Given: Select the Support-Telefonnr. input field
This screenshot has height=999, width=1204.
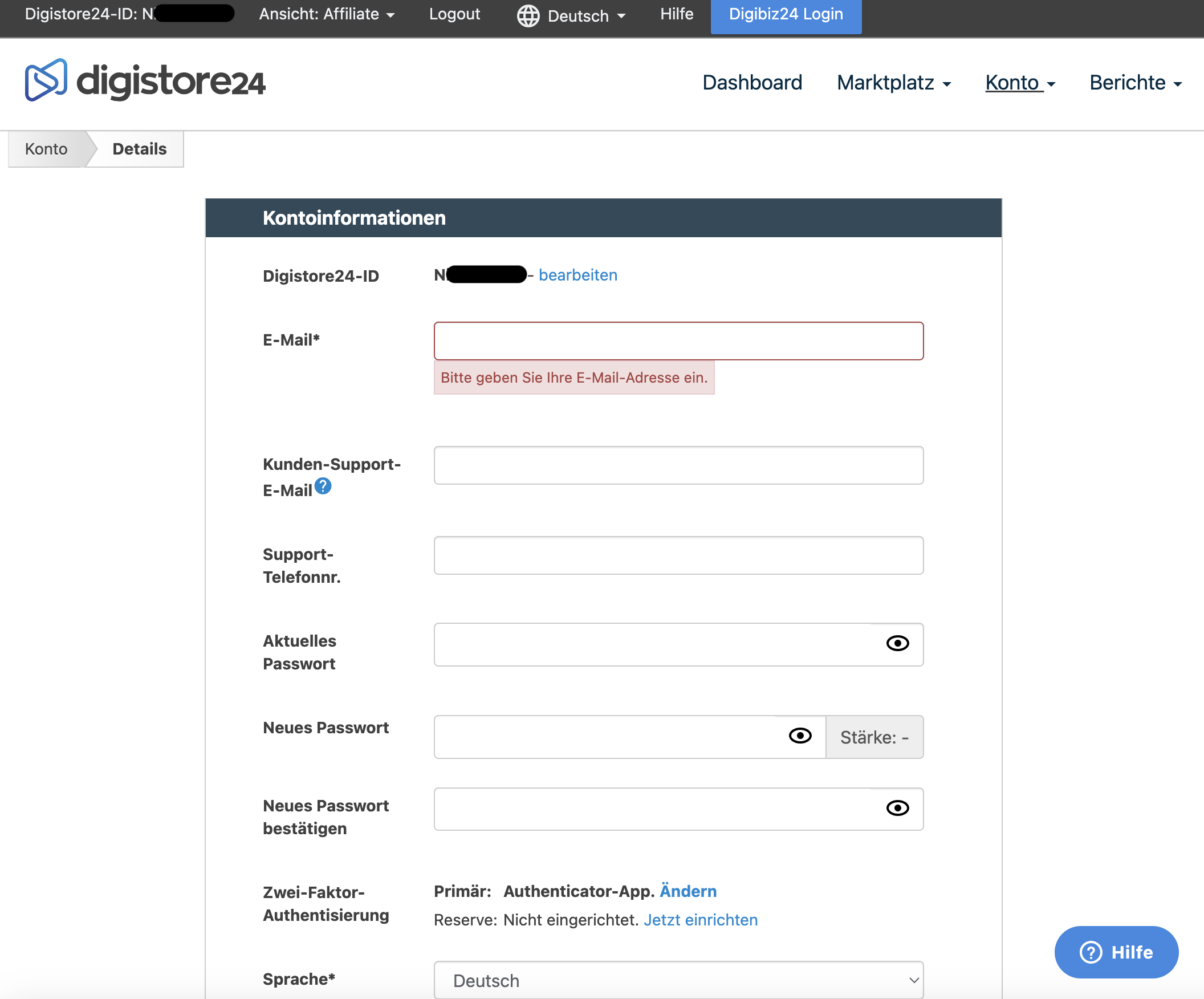Looking at the screenshot, I should pos(678,555).
